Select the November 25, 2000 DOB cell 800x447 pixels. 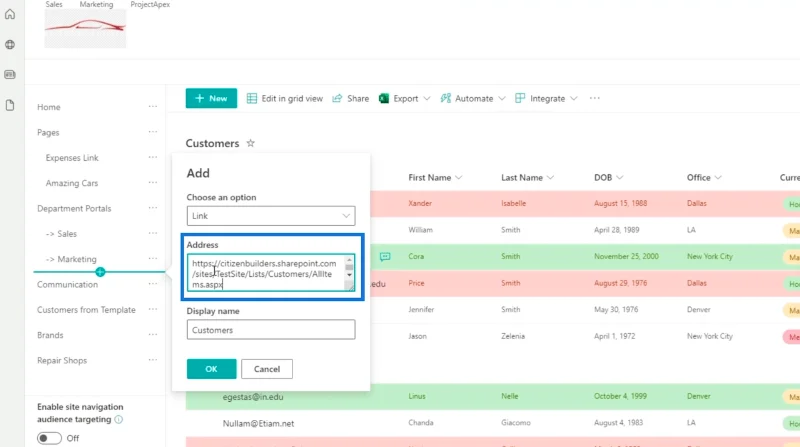(626, 257)
